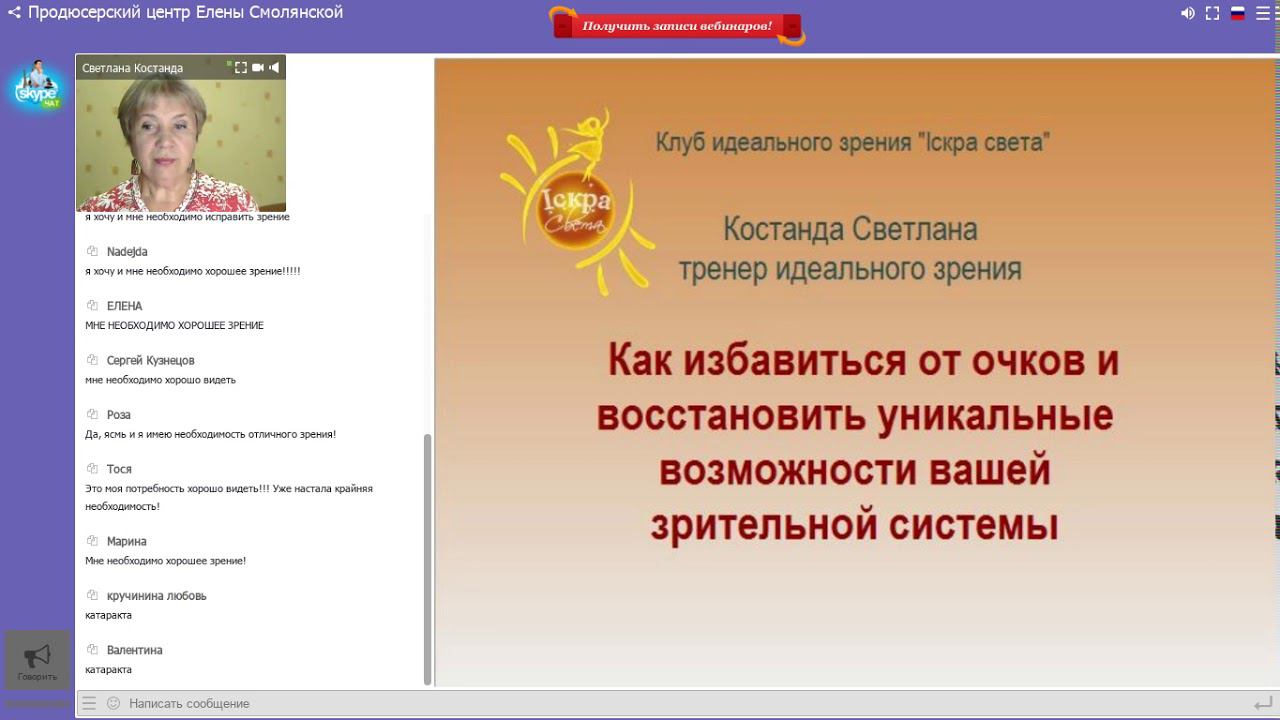Click the Говорить megaphone button
1280x720 pixels.
tap(37, 660)
